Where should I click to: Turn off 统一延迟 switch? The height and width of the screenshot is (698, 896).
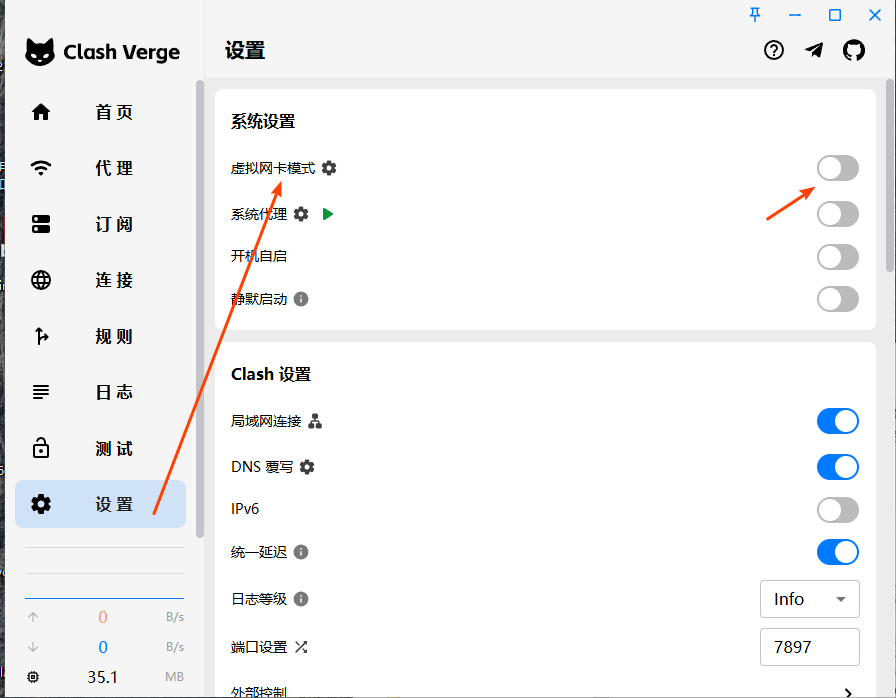point(838,552)
